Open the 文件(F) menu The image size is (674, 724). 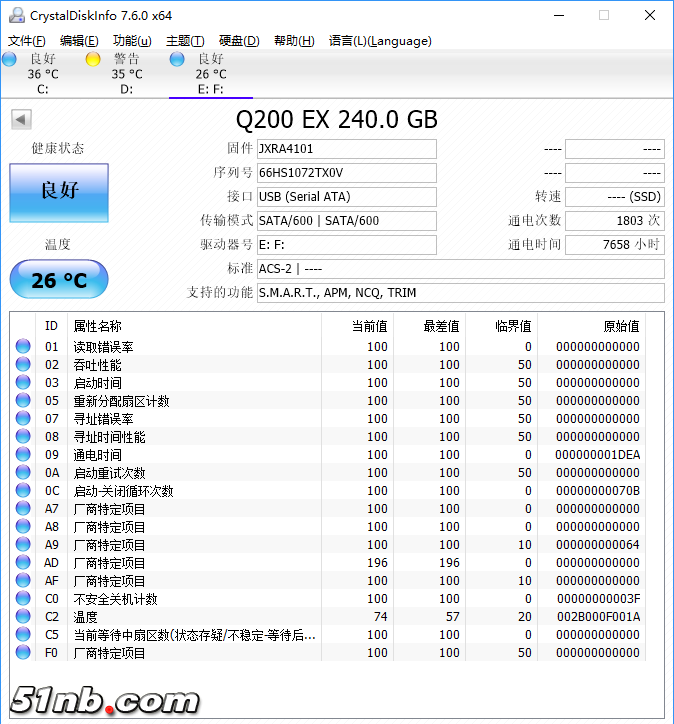click(x=27, y=41)
